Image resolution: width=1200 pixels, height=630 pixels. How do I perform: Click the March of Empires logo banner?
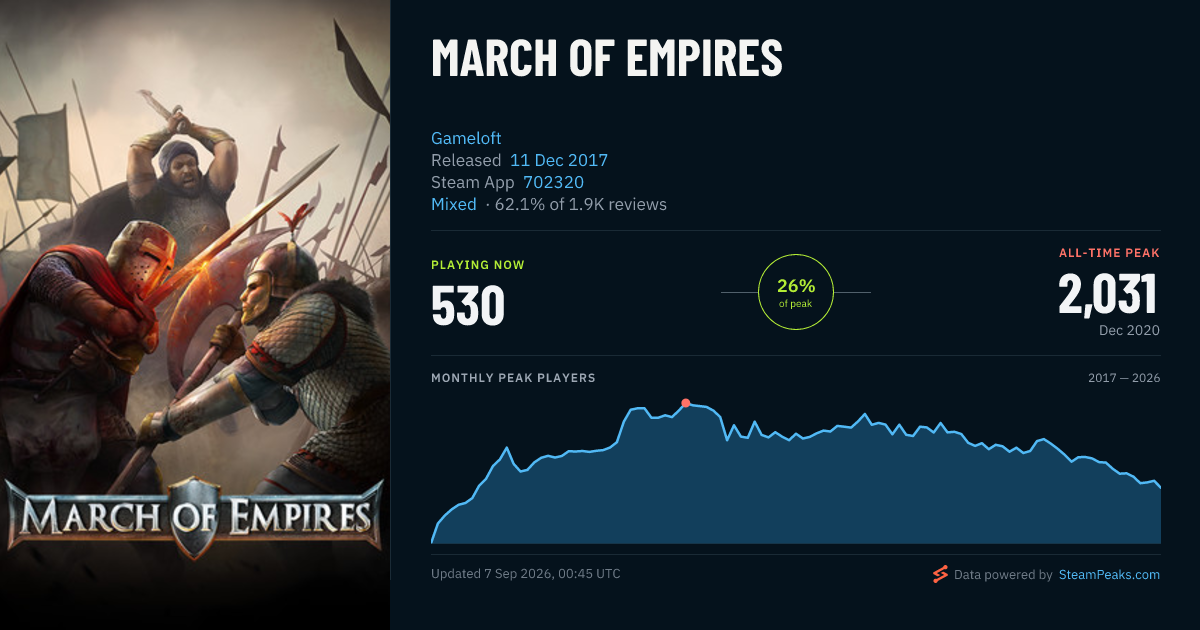pos(193,518)
